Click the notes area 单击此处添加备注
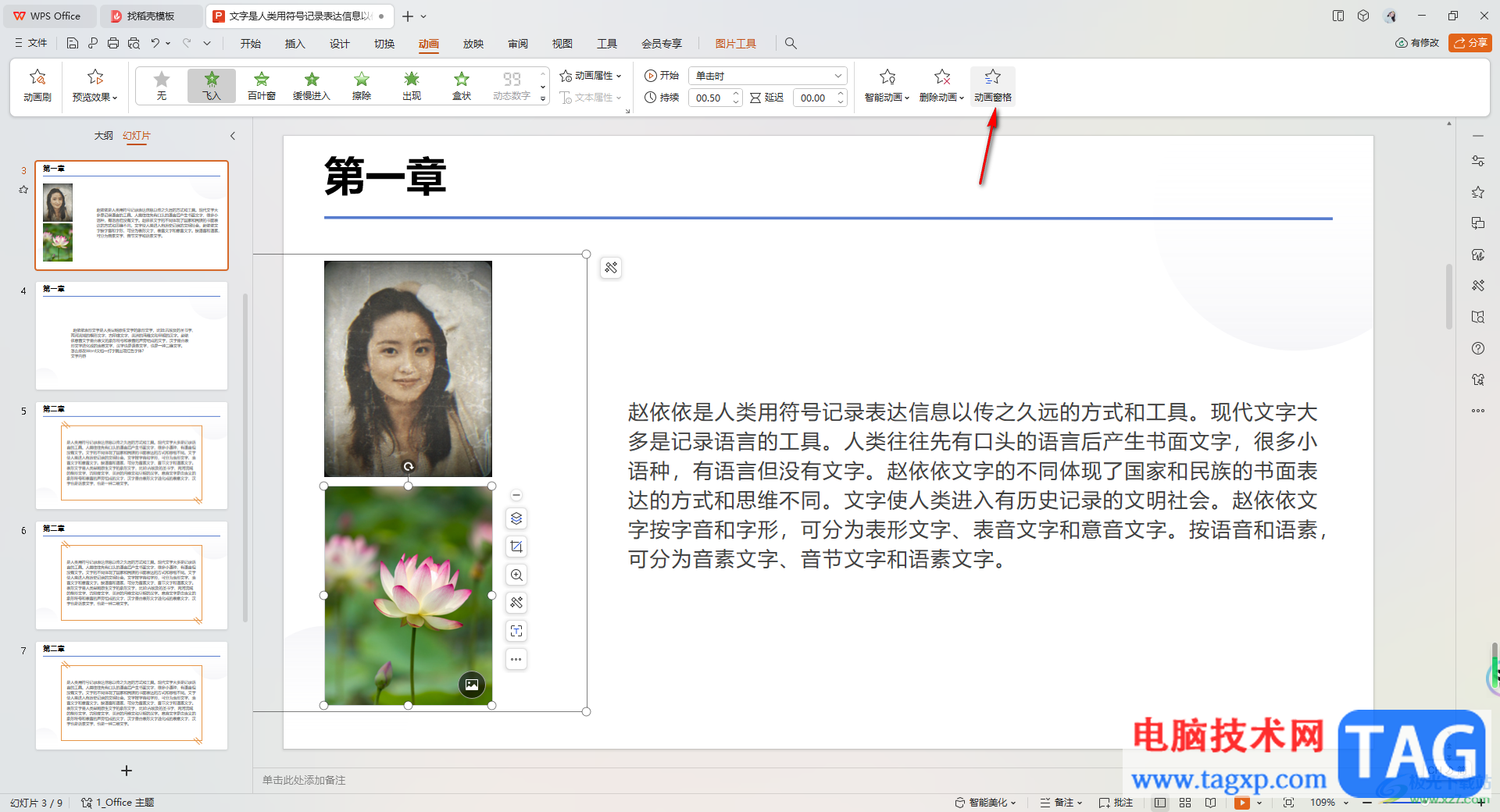Viewport: 1500px width, 812px height. tap(304, 780)
